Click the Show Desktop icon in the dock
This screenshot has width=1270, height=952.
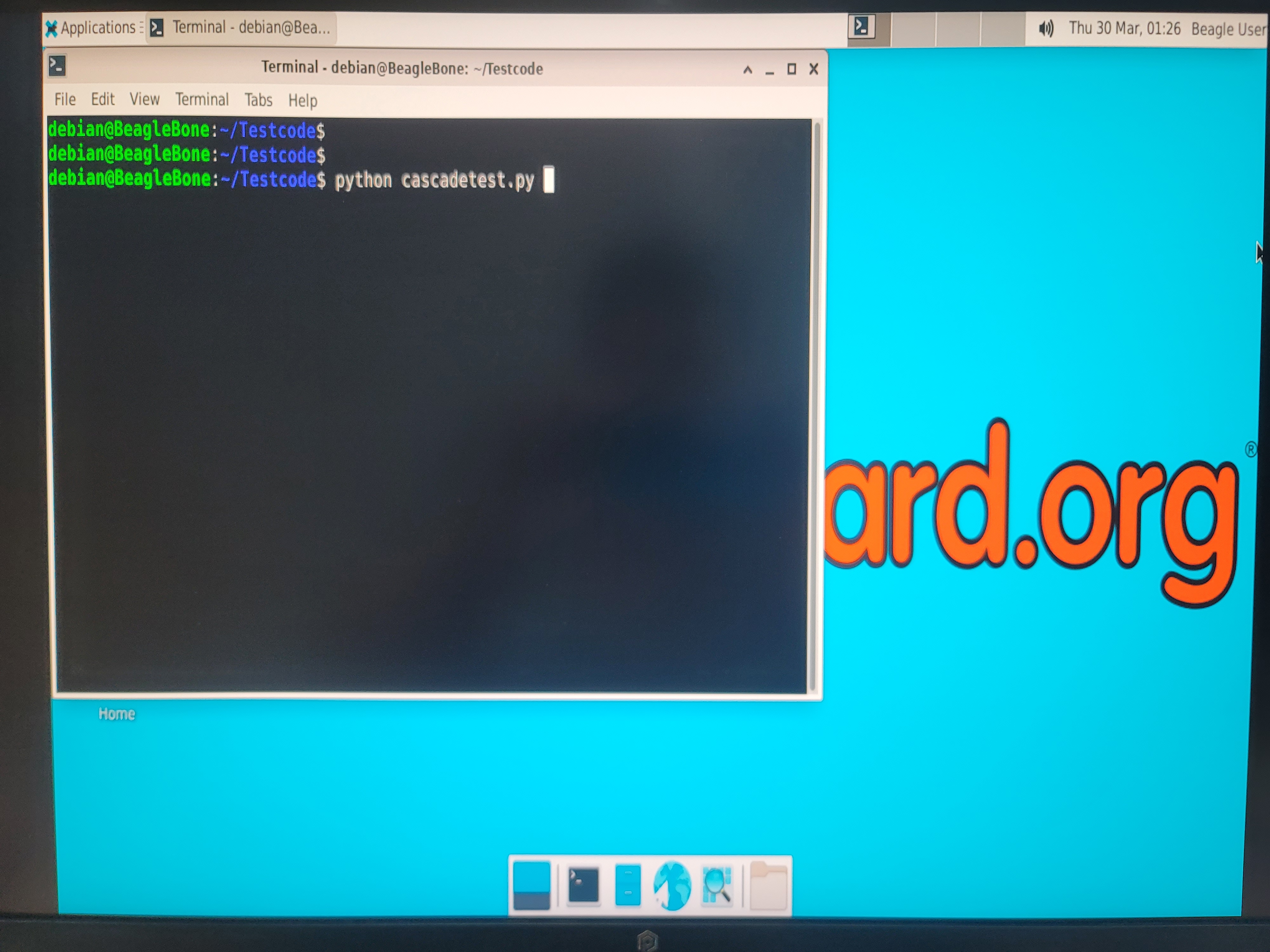[x=531, y=885]
